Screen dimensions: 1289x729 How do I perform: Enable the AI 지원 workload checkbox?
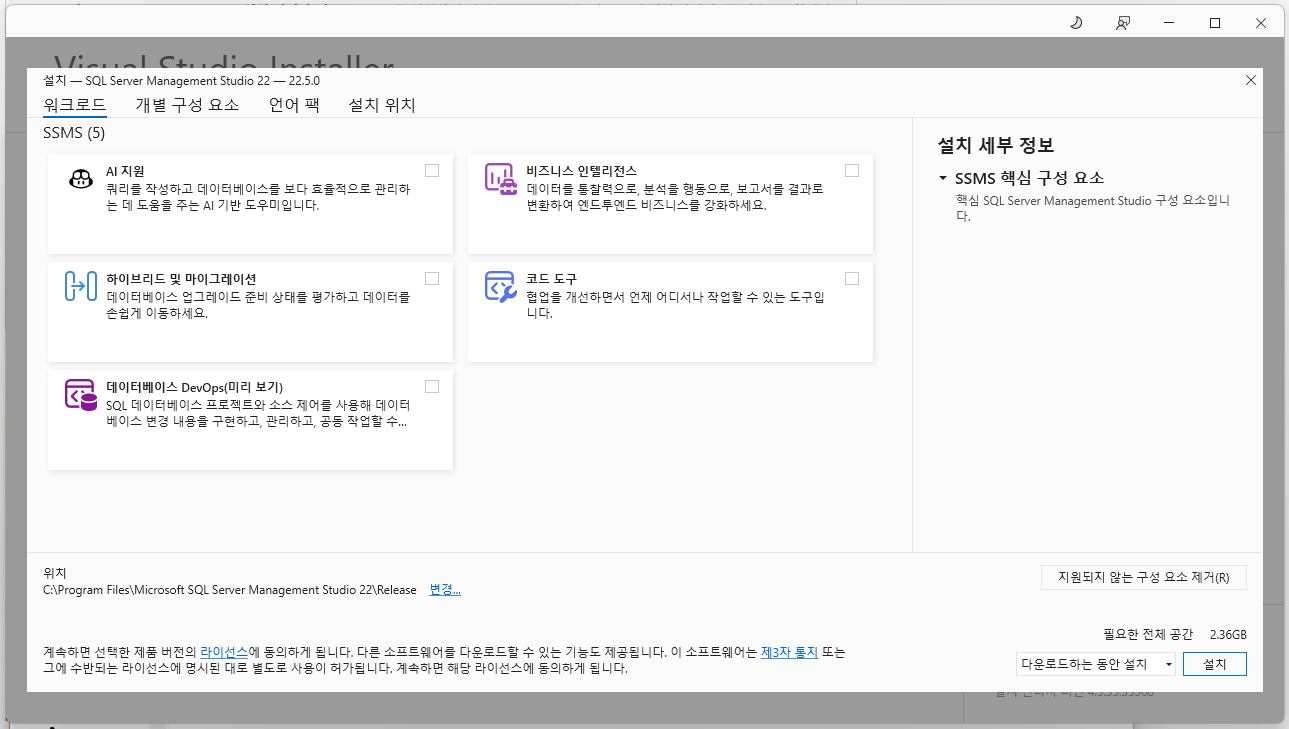pyautogui.click(x=432, y=170)
